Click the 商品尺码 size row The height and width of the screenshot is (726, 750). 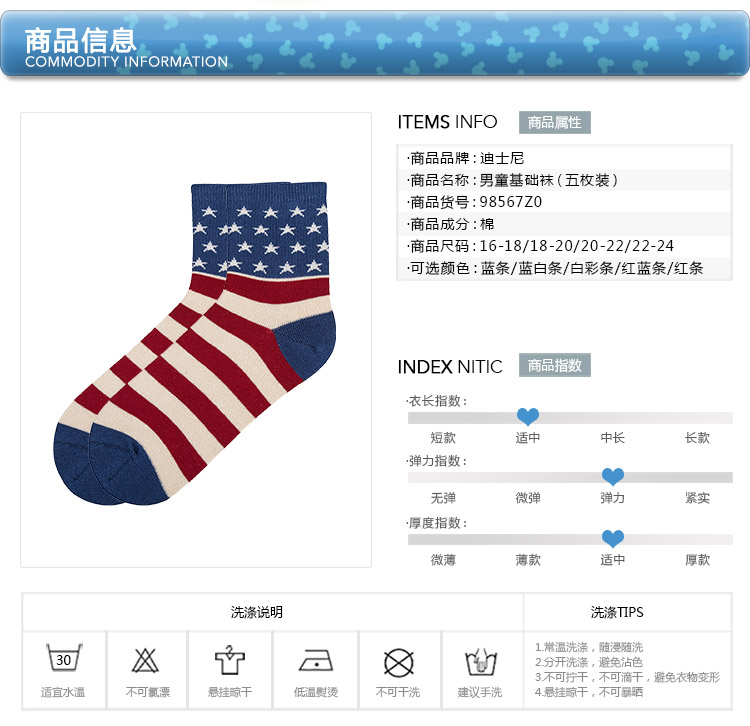pos(564,246)
